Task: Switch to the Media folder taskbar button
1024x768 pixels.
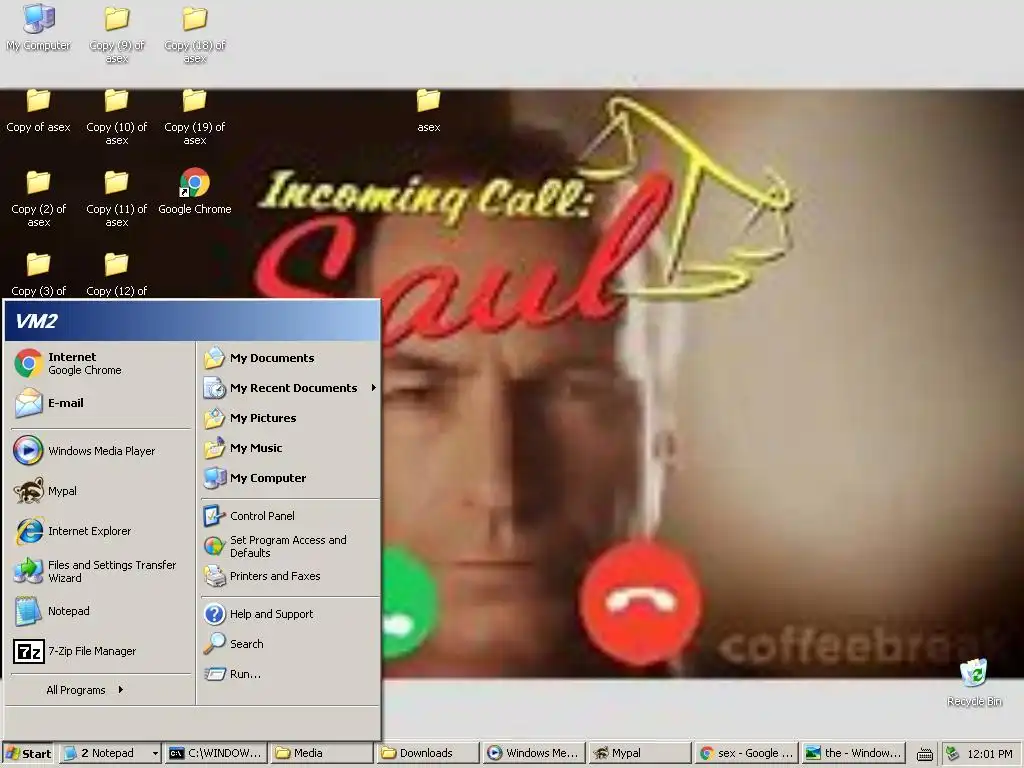Action: pyautogui.click(x=321, y=753)
